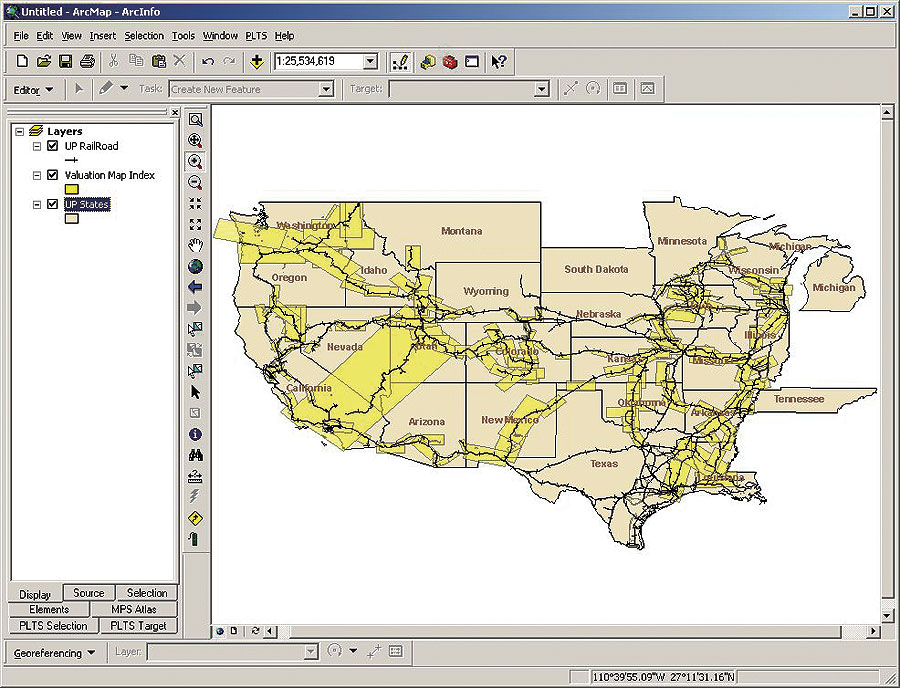900x688 pixels.
Task: Click the horizontal scrollbar right arrow
Action: click(x=873, y=631)
